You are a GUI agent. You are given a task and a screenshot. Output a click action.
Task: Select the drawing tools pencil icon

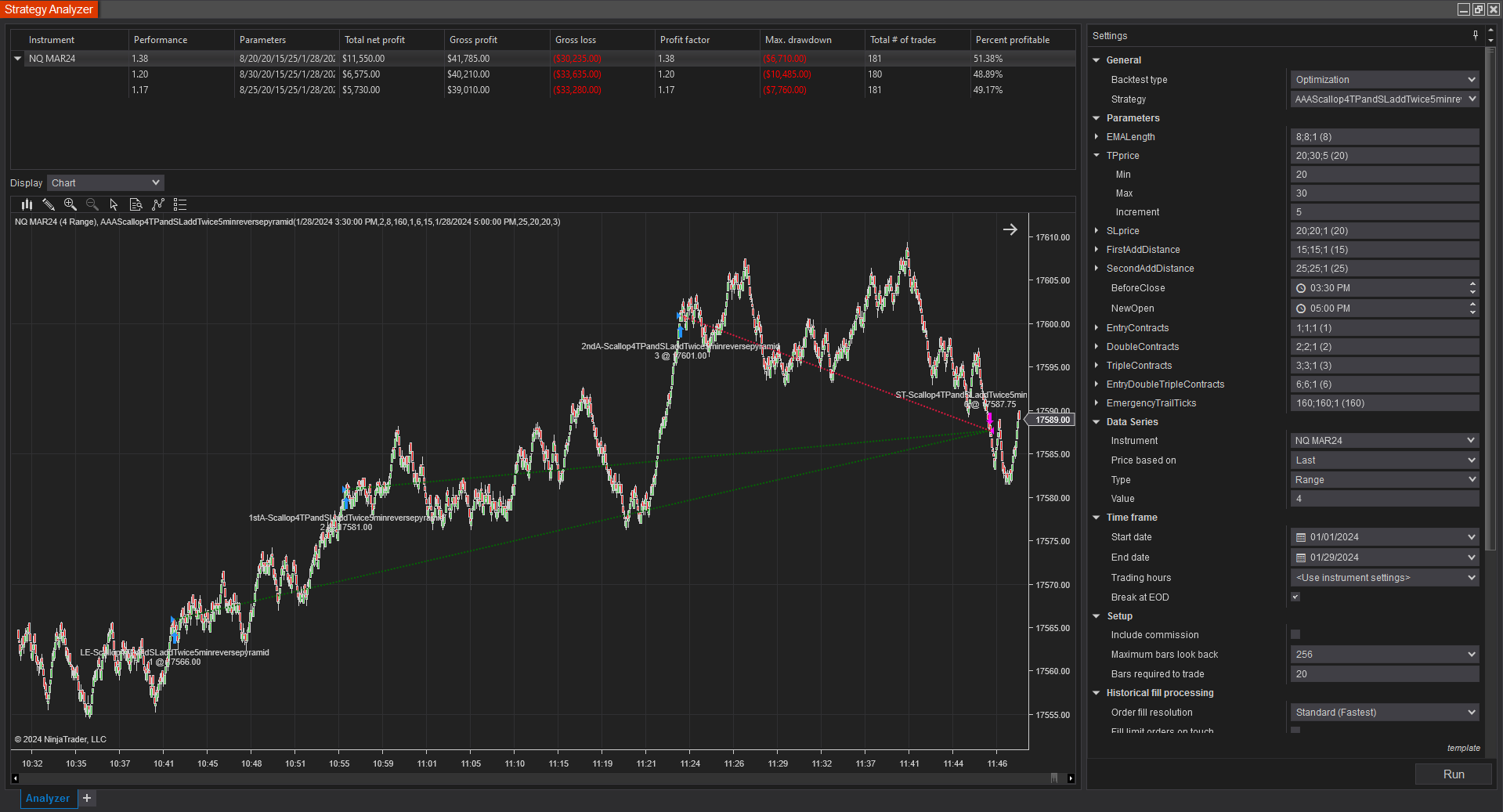point(49,204)
